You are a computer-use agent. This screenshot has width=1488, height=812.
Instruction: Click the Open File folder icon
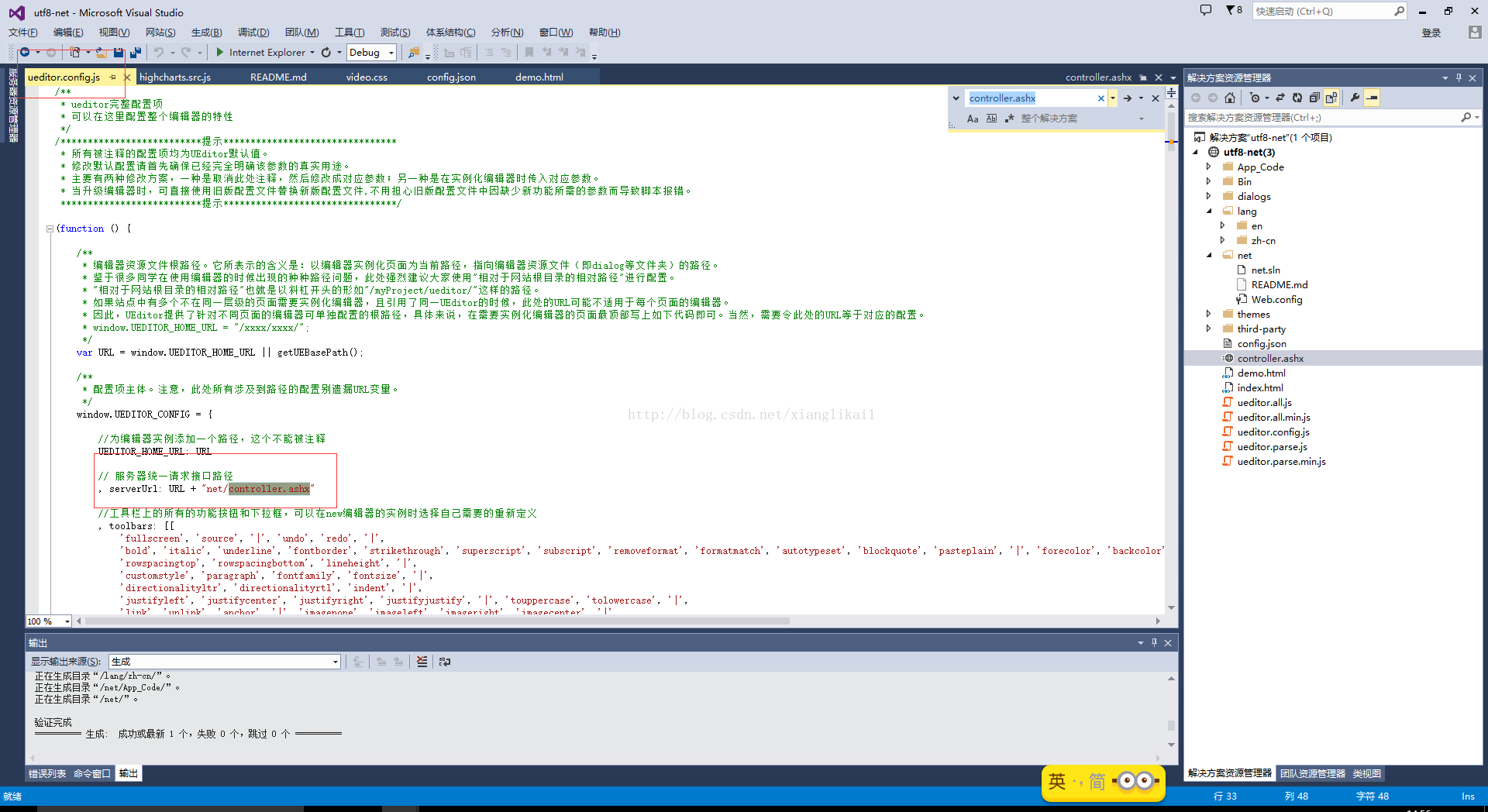click(x=102, y=52)
